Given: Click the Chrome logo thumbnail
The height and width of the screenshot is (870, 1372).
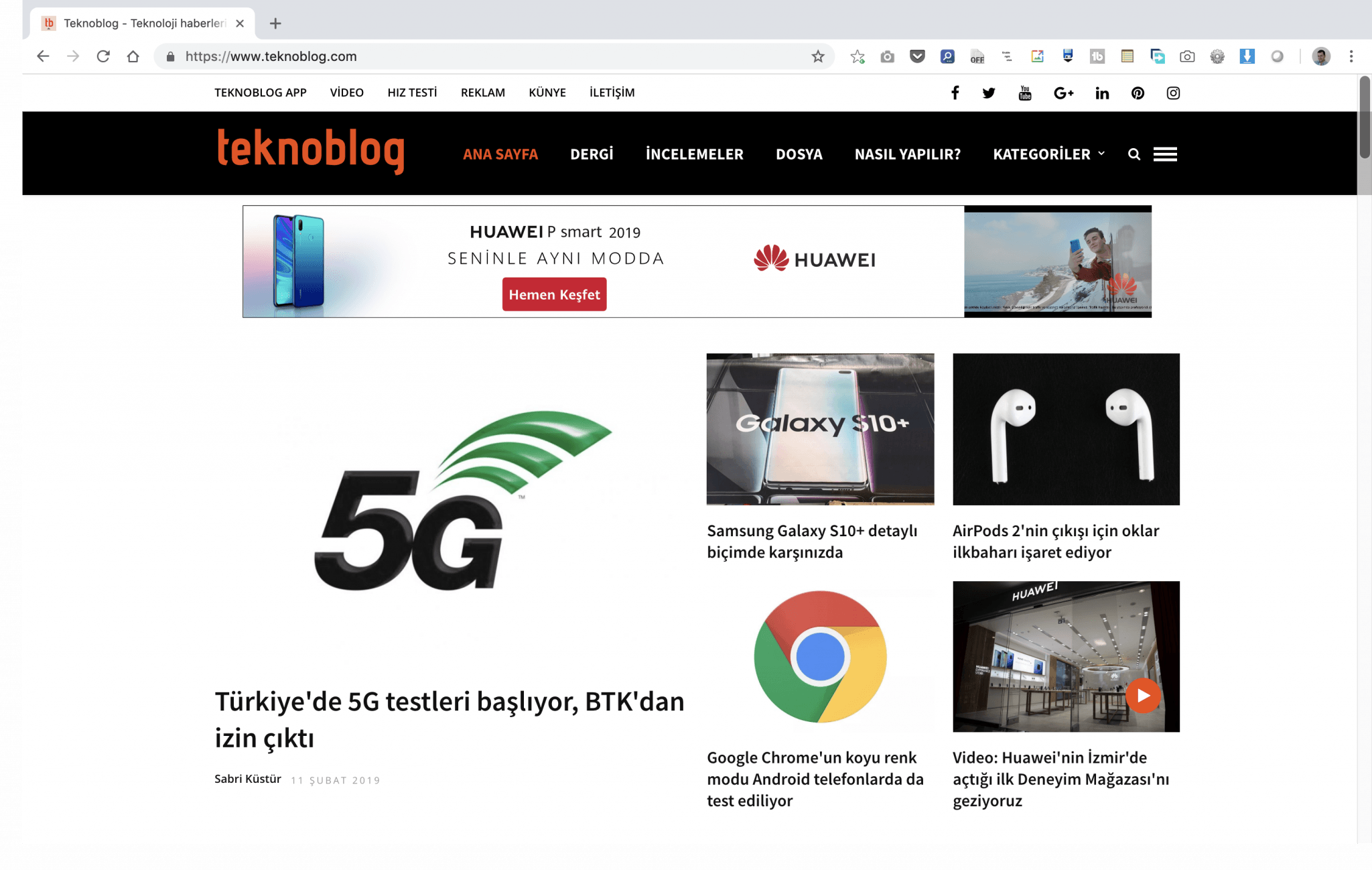Looking at the screenshot, I should pyautogui.click(x=820, y=656).
